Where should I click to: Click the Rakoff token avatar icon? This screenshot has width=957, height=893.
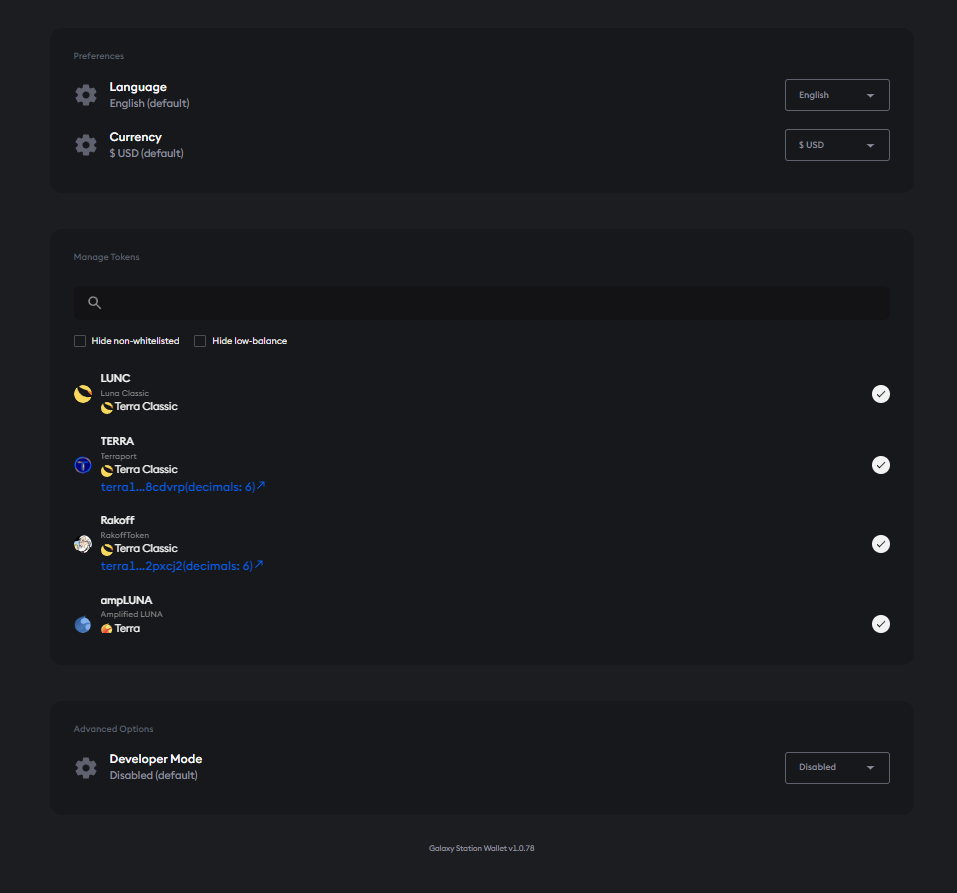coord(83,544)
